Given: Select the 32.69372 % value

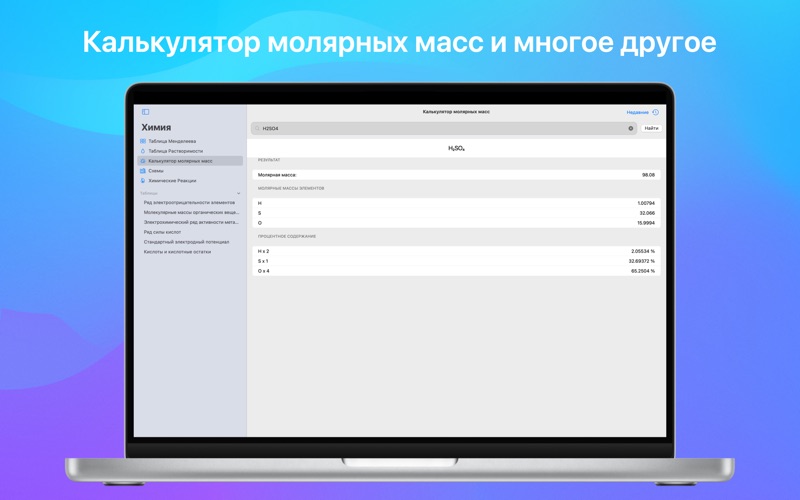Looking at the screenshot, I should pos(642,261).
